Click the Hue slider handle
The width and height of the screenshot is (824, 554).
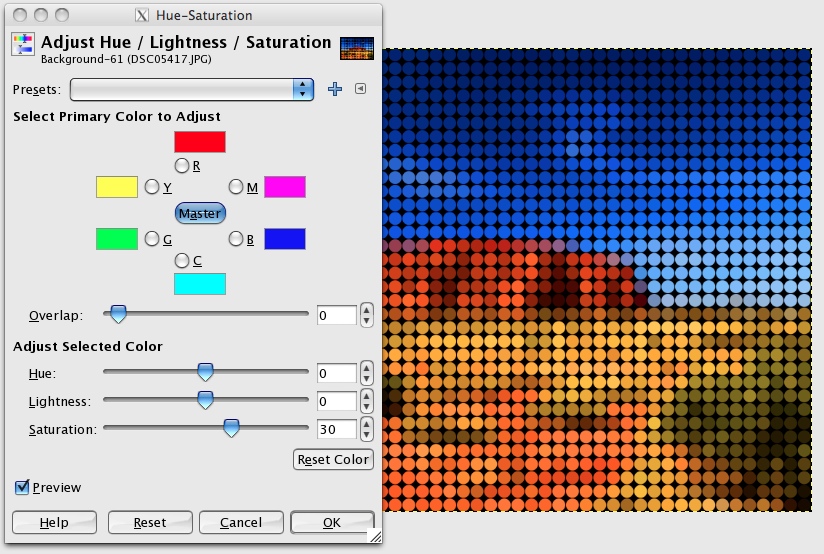click(205, 372)
